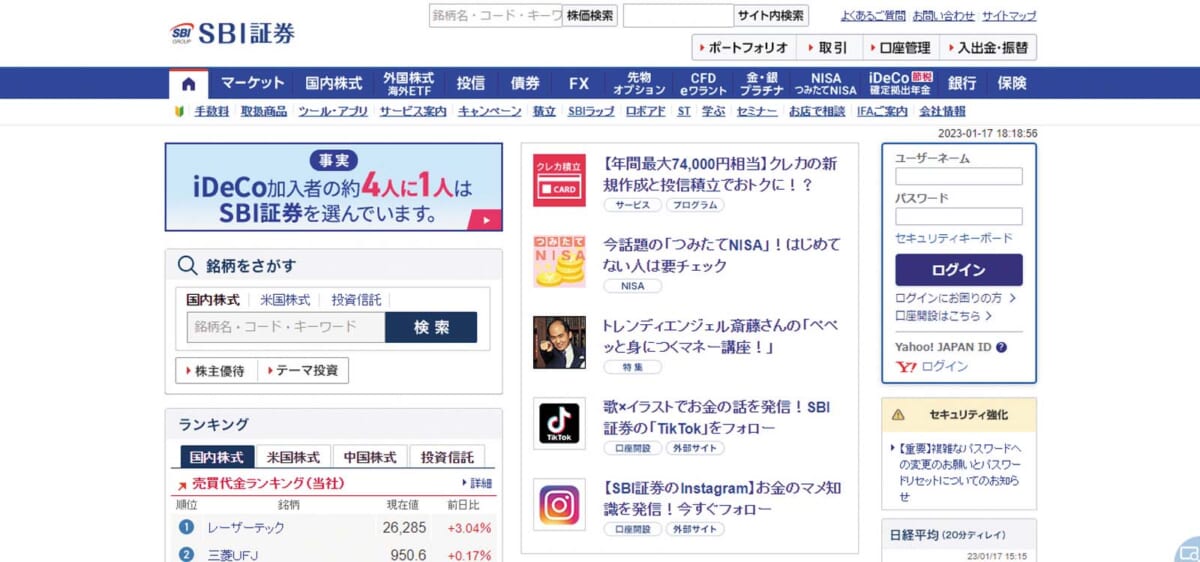
Task: Open the CFD eワラント menu
Action: tap(703, 83)
